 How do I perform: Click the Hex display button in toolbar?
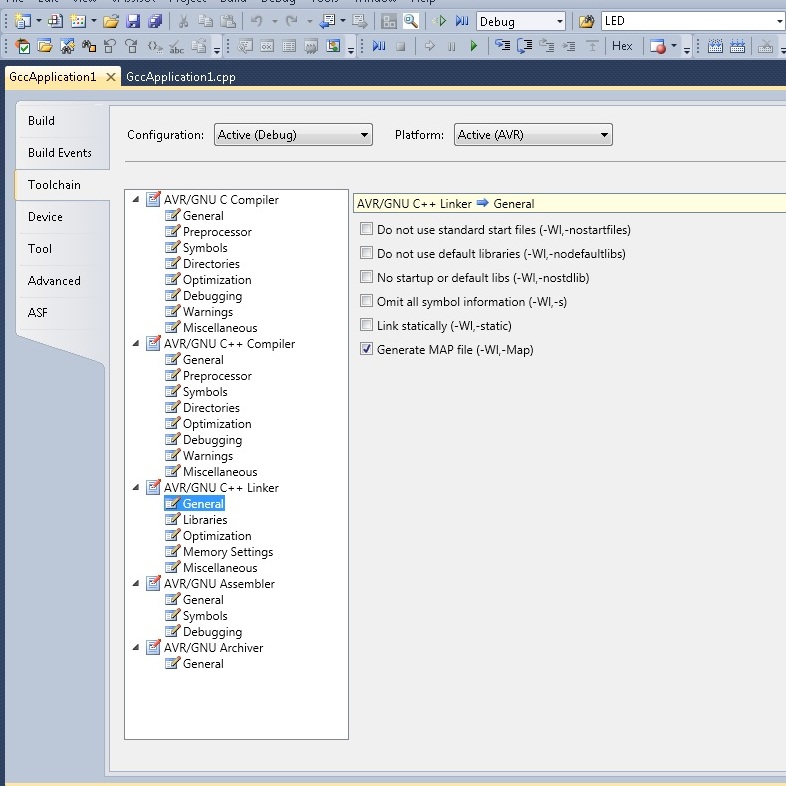[622, 46]
